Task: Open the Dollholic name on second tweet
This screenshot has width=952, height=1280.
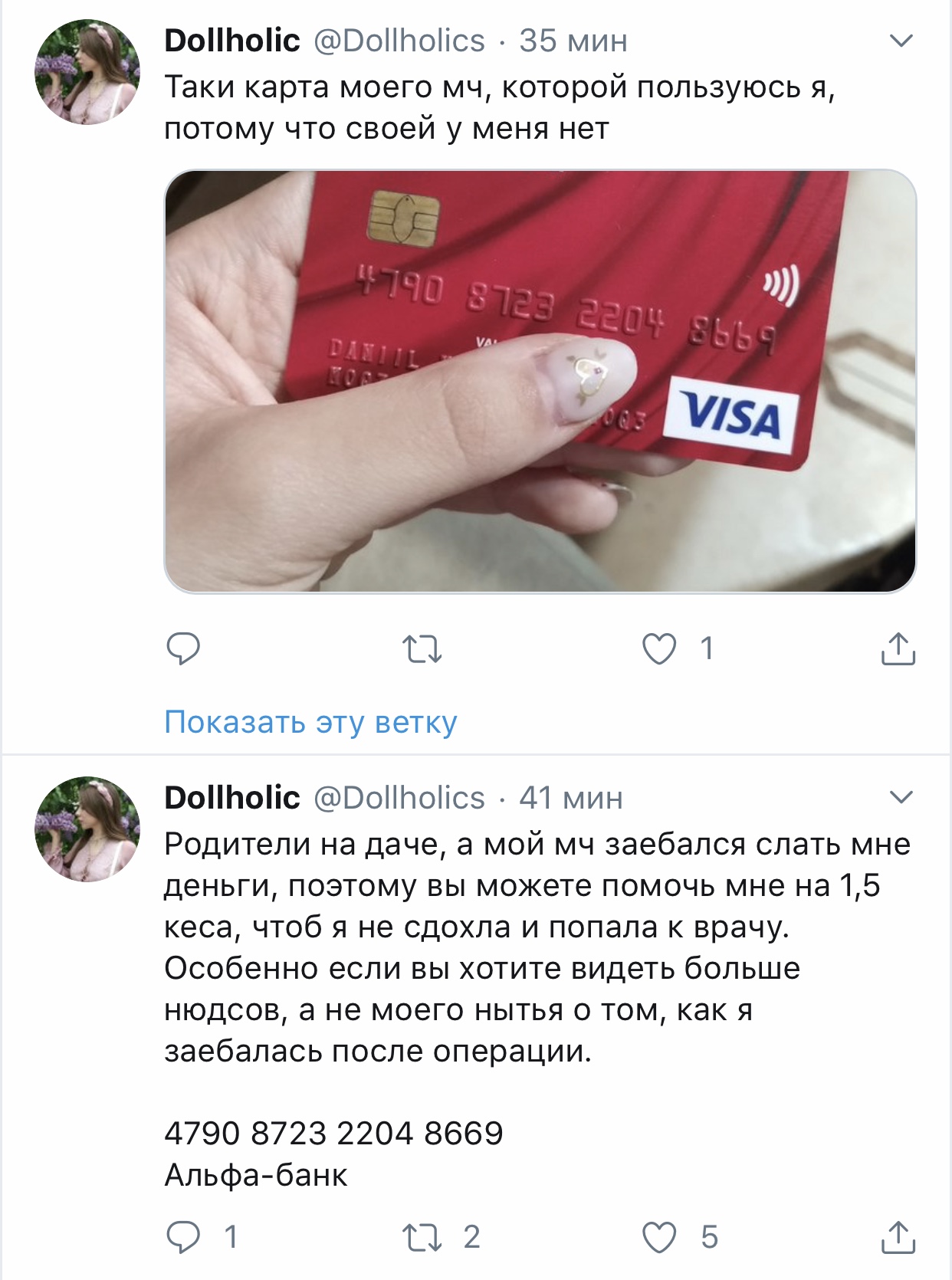Action: [x=232, y=797]
